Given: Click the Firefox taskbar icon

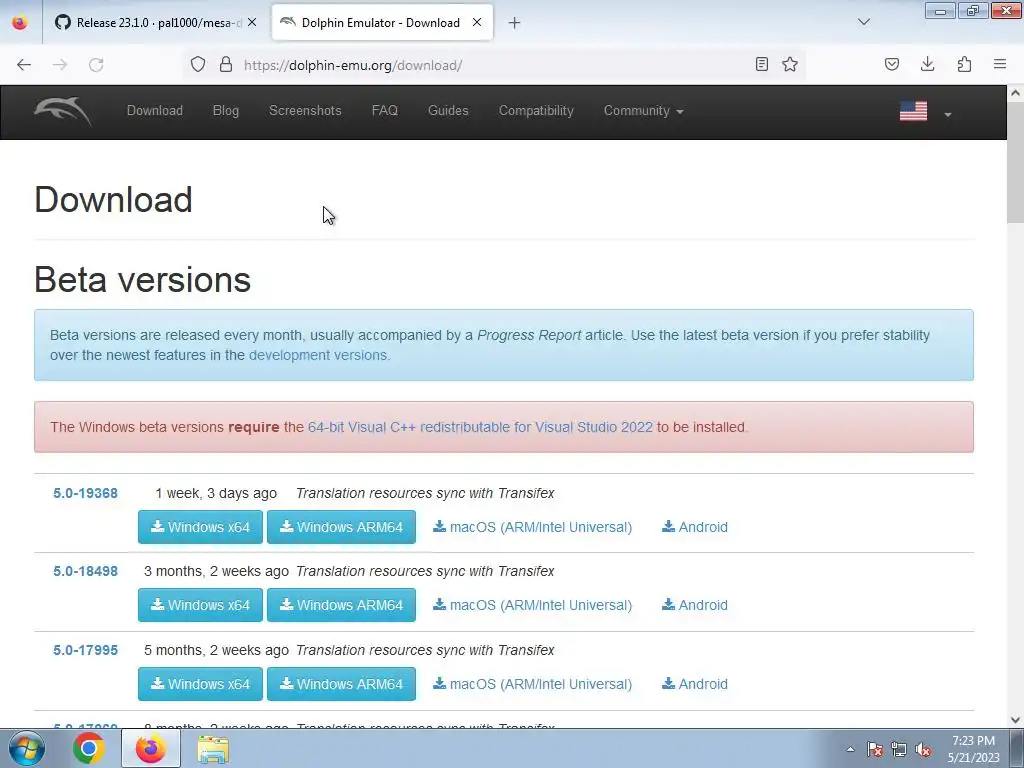Looking at the screenshot, I should point(151,748).
